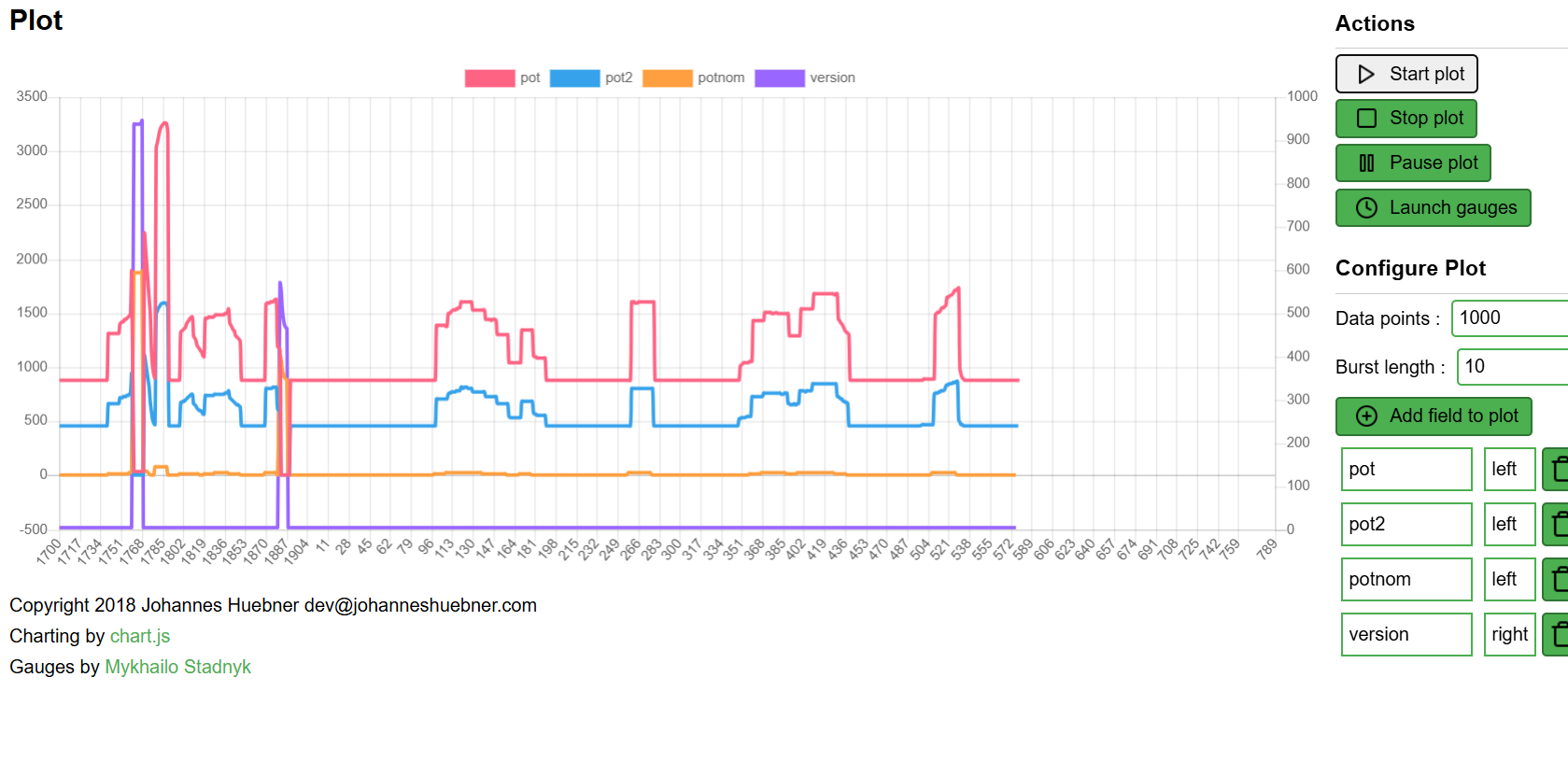Delete the potnom field via trash icon

1557,579
